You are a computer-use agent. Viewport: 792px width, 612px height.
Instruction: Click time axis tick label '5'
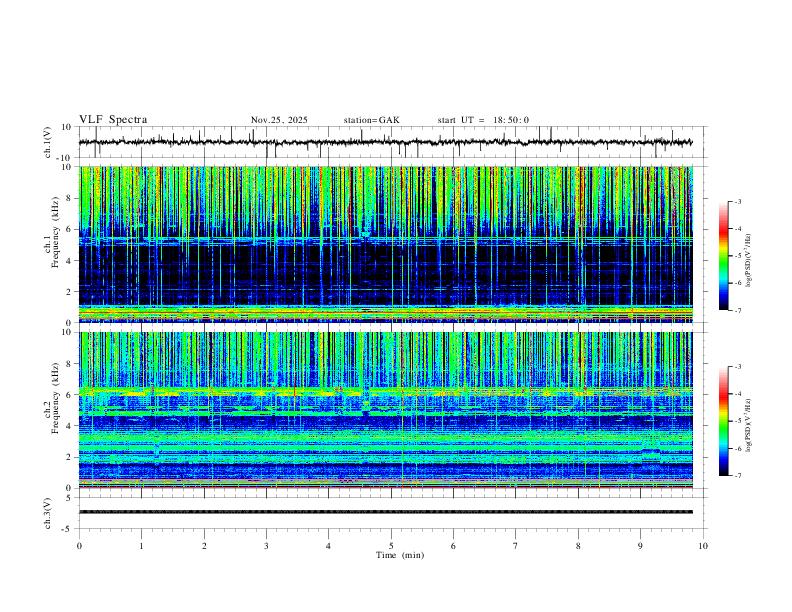point(391,546)
